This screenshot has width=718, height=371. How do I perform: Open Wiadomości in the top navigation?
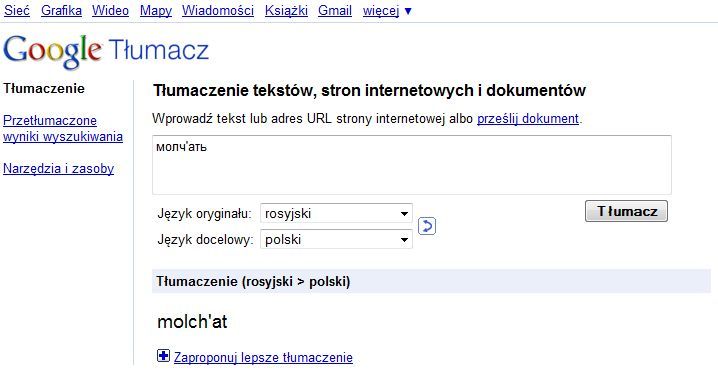pyautogui.click(x=218, y=11)
